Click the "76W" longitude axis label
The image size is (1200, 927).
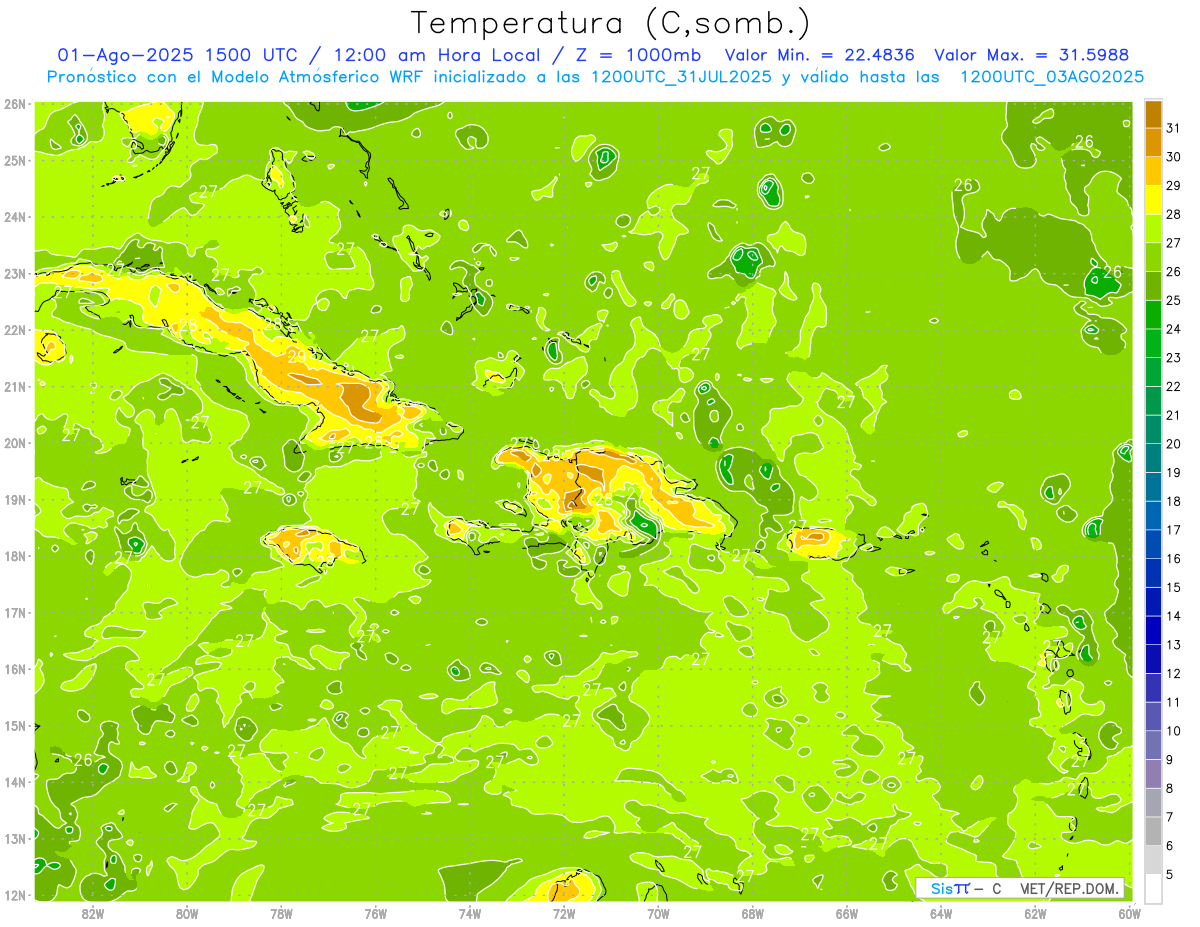(x=375, y=912)
